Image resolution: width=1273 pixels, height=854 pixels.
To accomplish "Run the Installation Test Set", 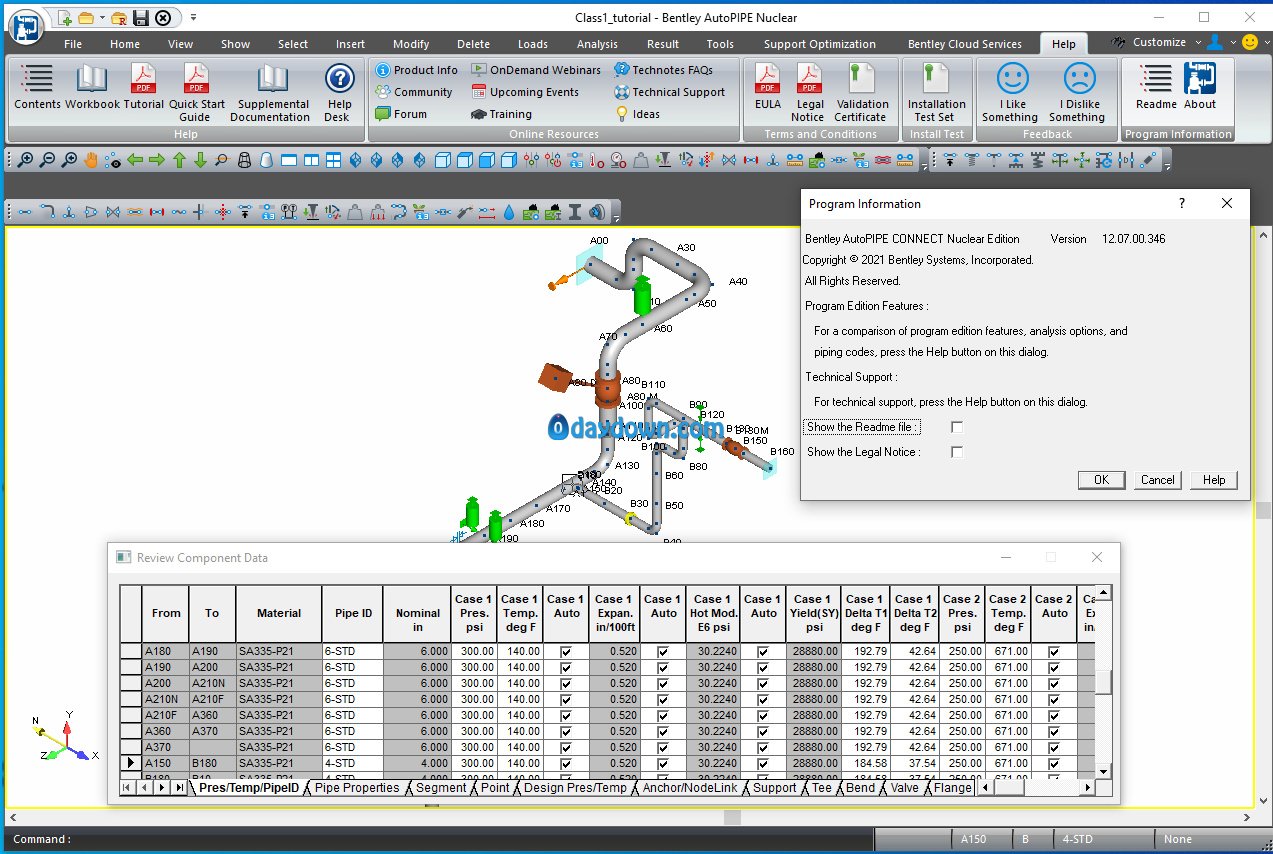I will (936, 92).
